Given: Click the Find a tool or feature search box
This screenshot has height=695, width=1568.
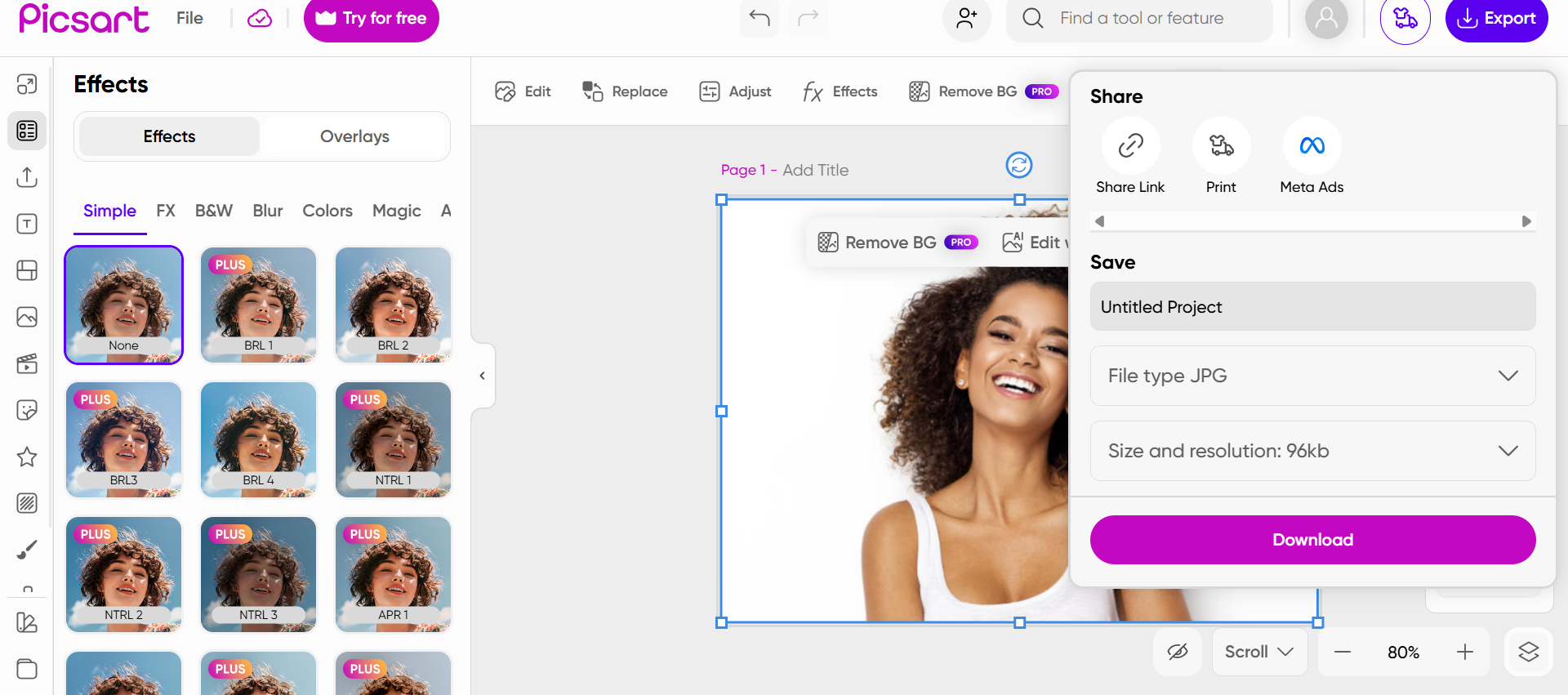Looking at the screenshot, I should pos(1140,18).
